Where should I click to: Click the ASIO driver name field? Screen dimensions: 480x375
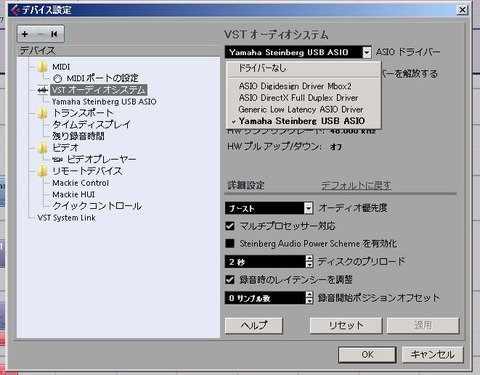294,52
